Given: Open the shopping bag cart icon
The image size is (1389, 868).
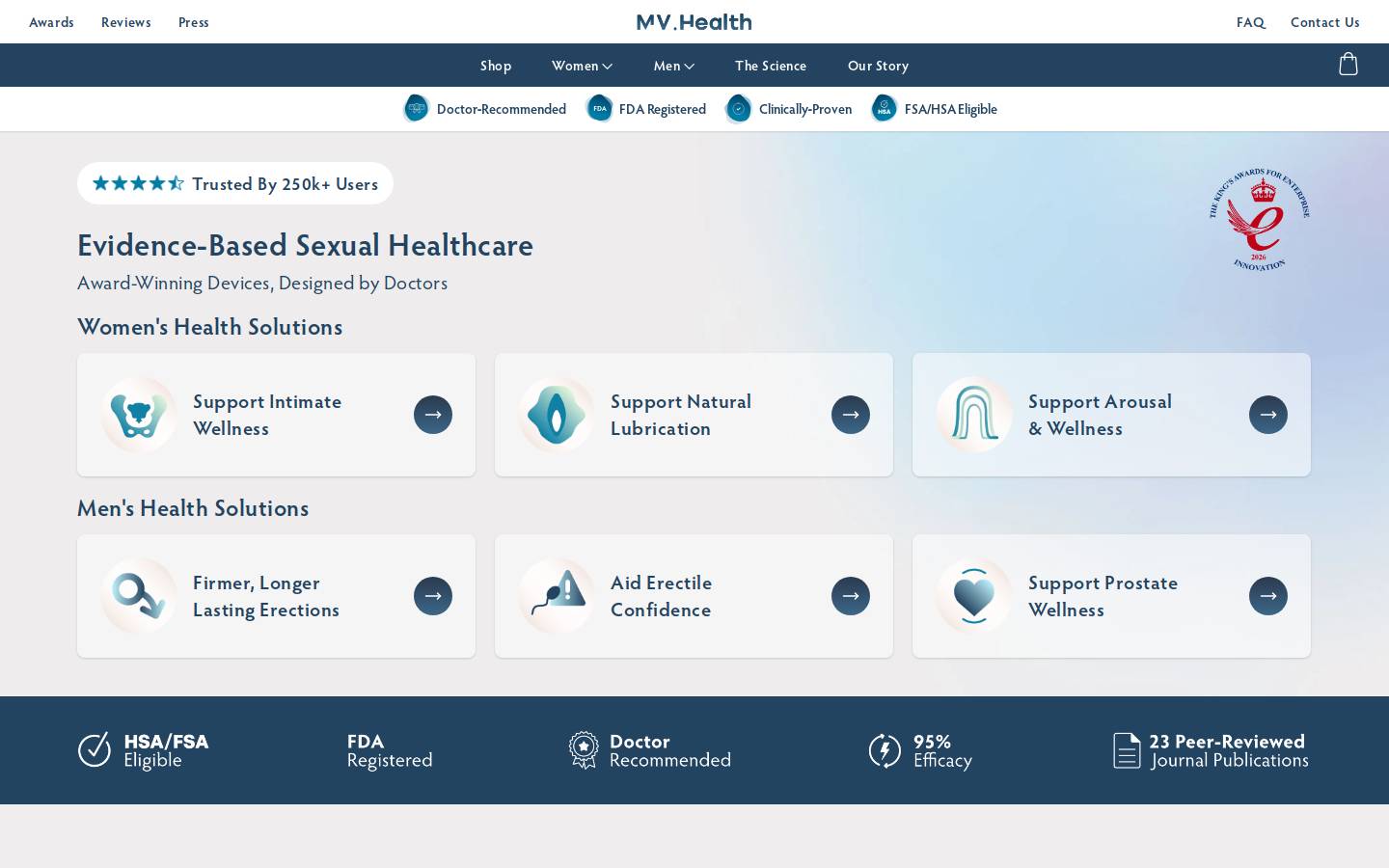Looking at the screenshot, I should point(1348,65).
